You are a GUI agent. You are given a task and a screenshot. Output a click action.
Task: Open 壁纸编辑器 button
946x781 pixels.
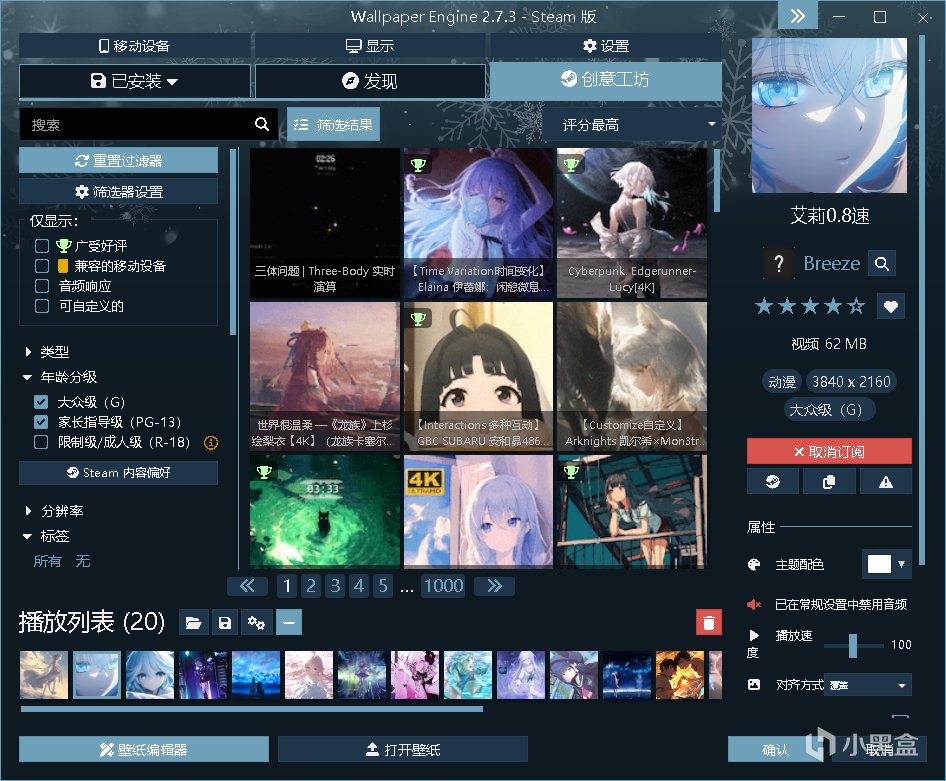(144, 749)
